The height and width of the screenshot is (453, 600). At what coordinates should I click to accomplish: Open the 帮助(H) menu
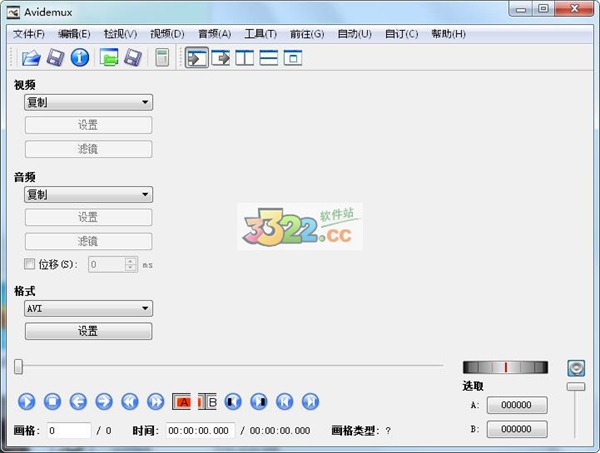click(x=448, y=34)
